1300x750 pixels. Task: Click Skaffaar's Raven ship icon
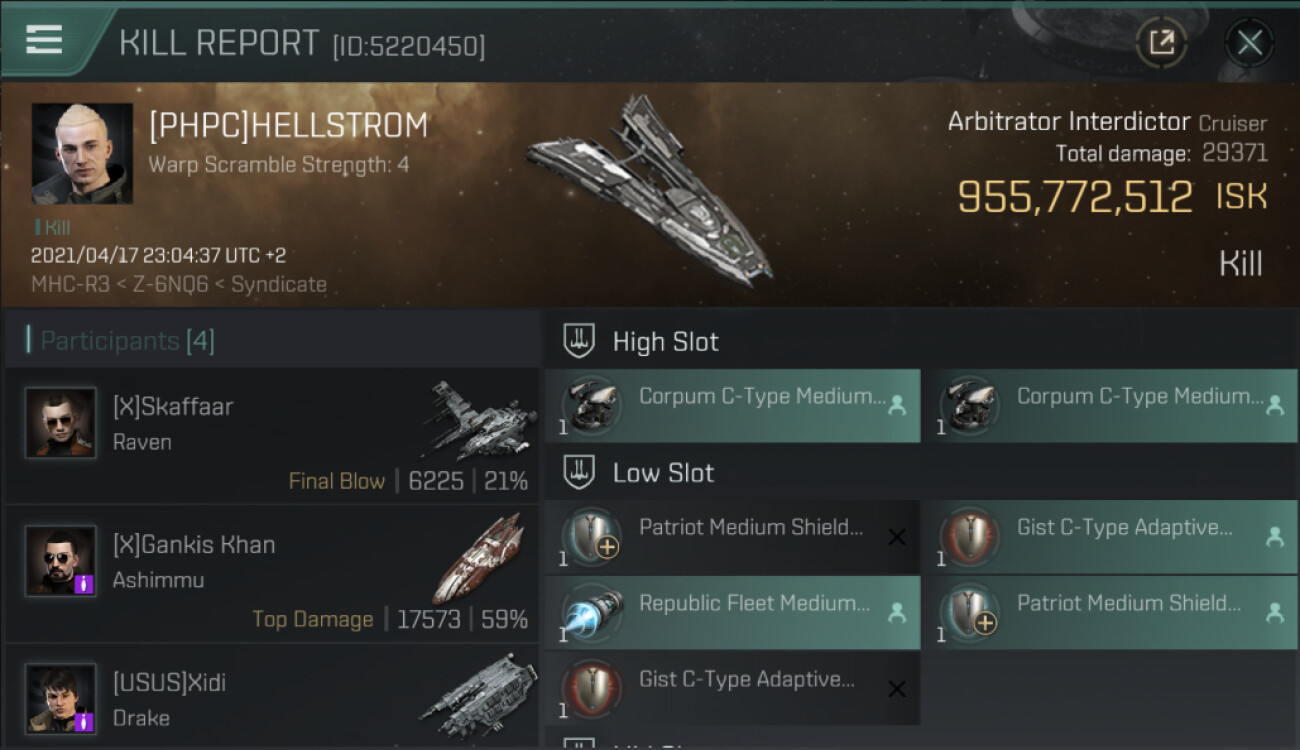coord(482,418)
